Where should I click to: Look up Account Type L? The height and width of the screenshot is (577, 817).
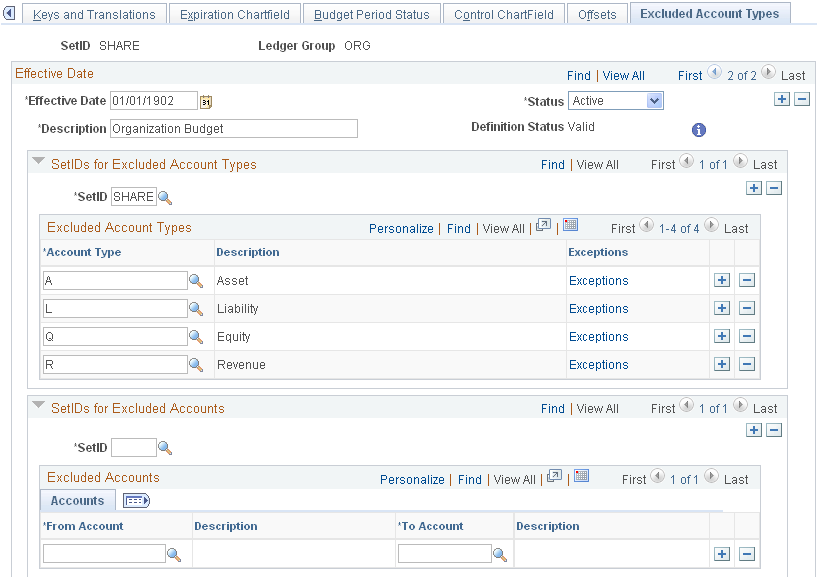pyautogui.click(x=196, y=309)
